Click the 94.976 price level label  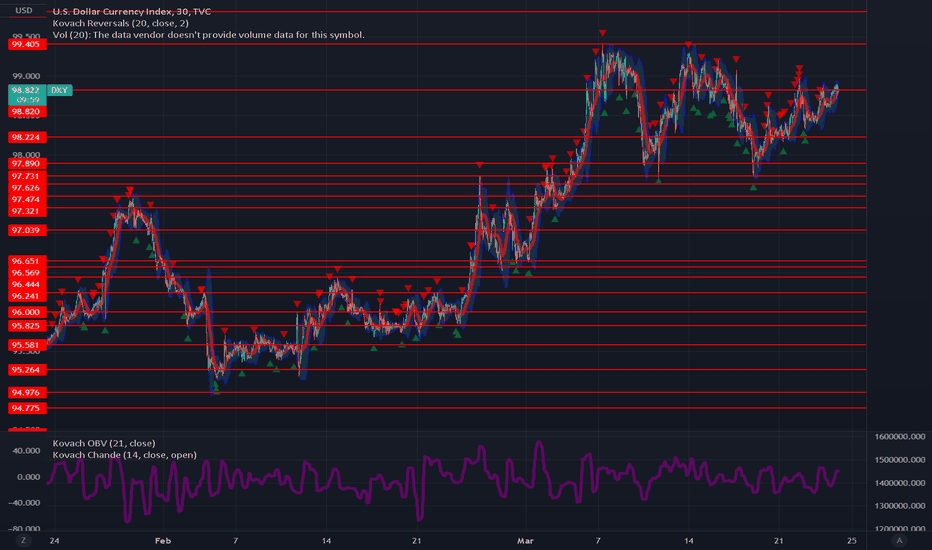(x=27, y=392)
